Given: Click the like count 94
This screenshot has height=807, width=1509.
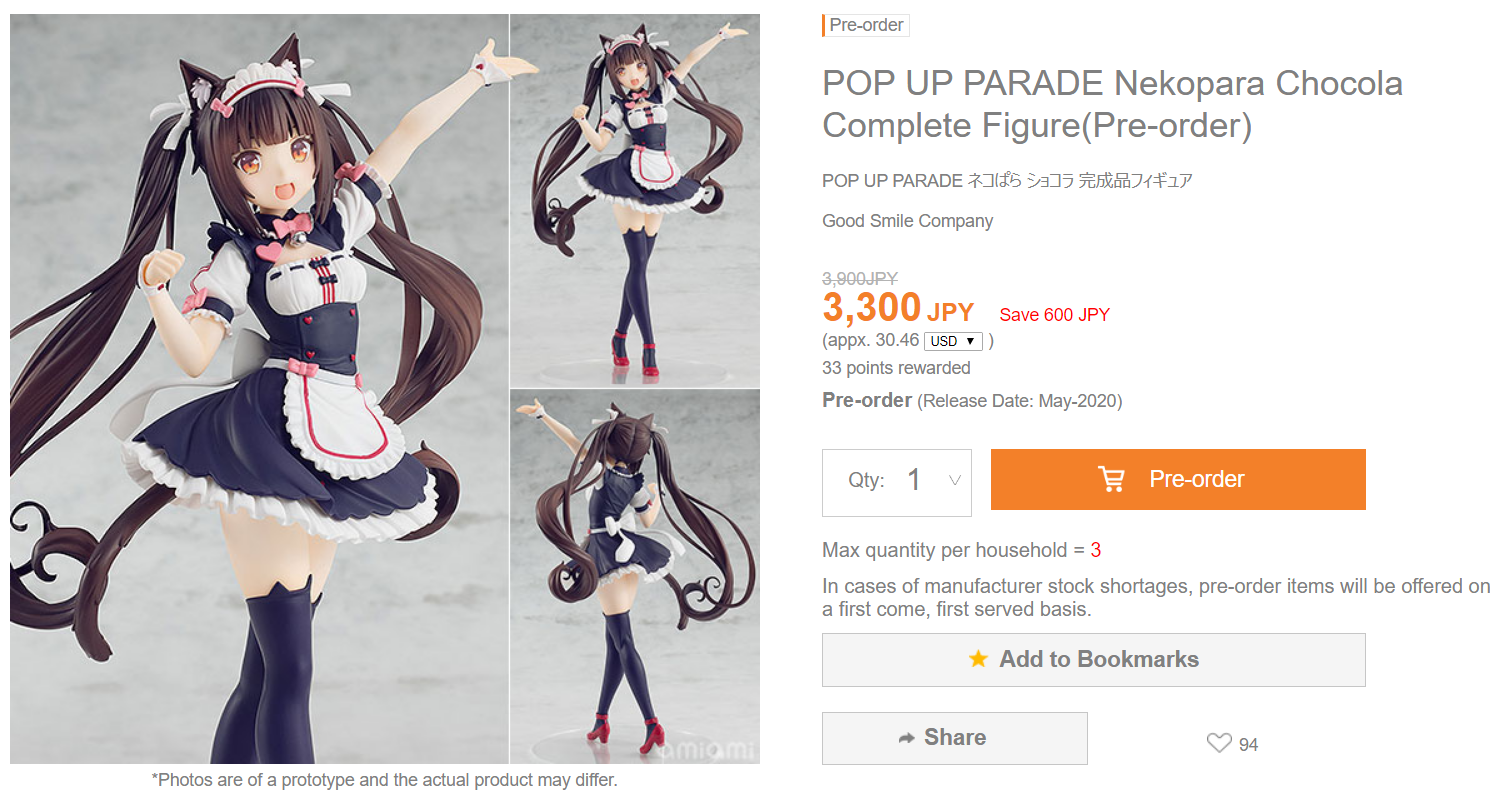Looking at the screenshot, I should pyautogui.click(x=1248, y=744).
